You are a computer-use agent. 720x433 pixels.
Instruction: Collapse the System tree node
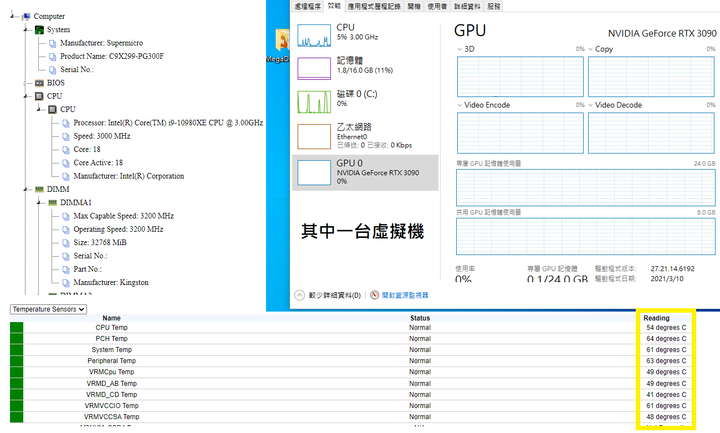(26, 30)
